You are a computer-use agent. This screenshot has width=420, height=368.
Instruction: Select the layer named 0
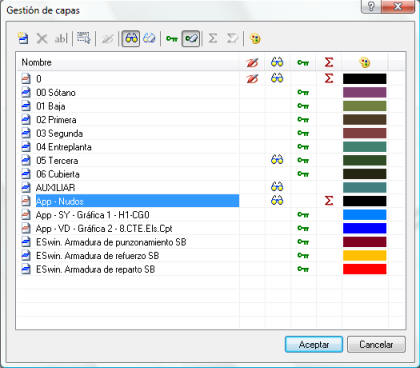click(x=39, y=79)
